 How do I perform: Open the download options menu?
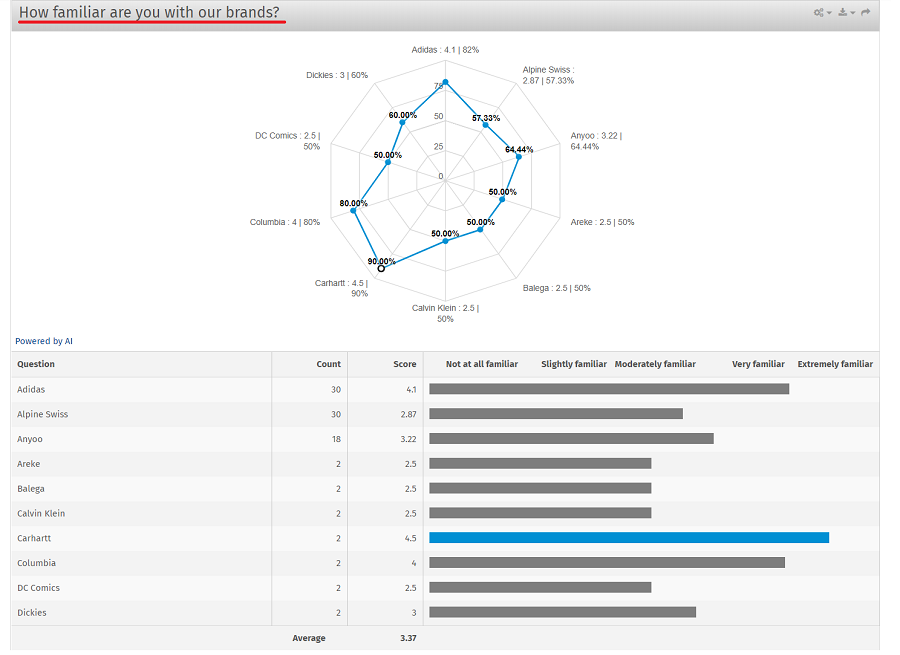tap(845, 13)
